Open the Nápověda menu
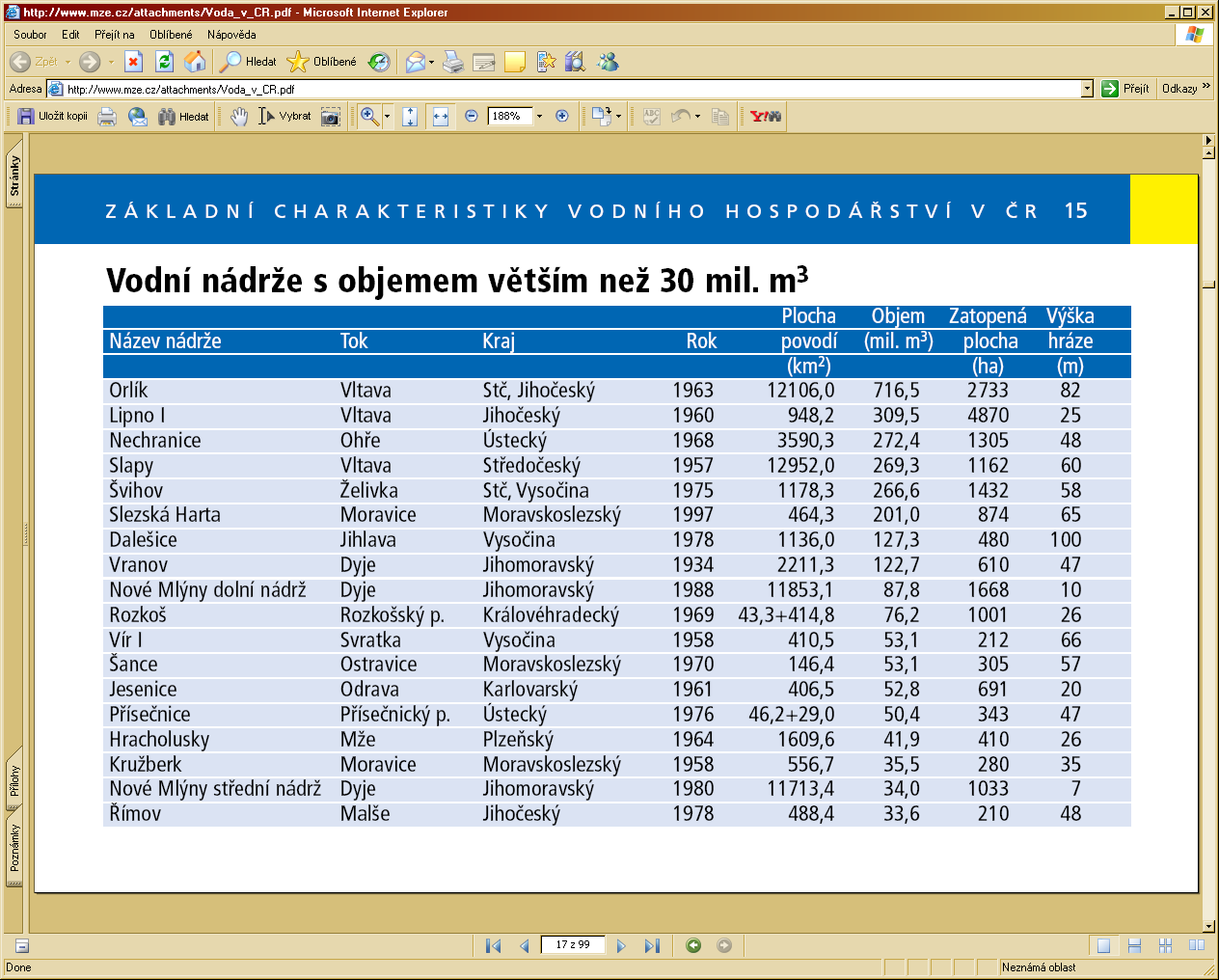The image size is (1219, 980). pyautogui.click(x=231, y=35)
